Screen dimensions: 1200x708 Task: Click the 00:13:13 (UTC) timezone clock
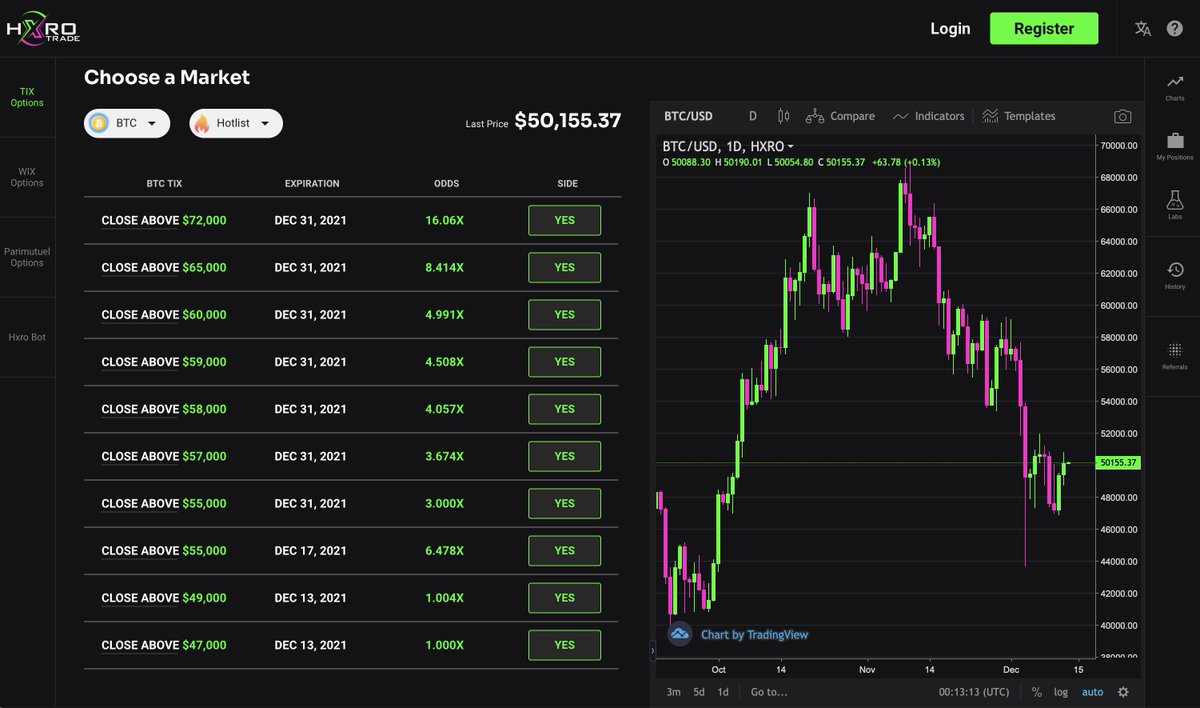(974, 692)
